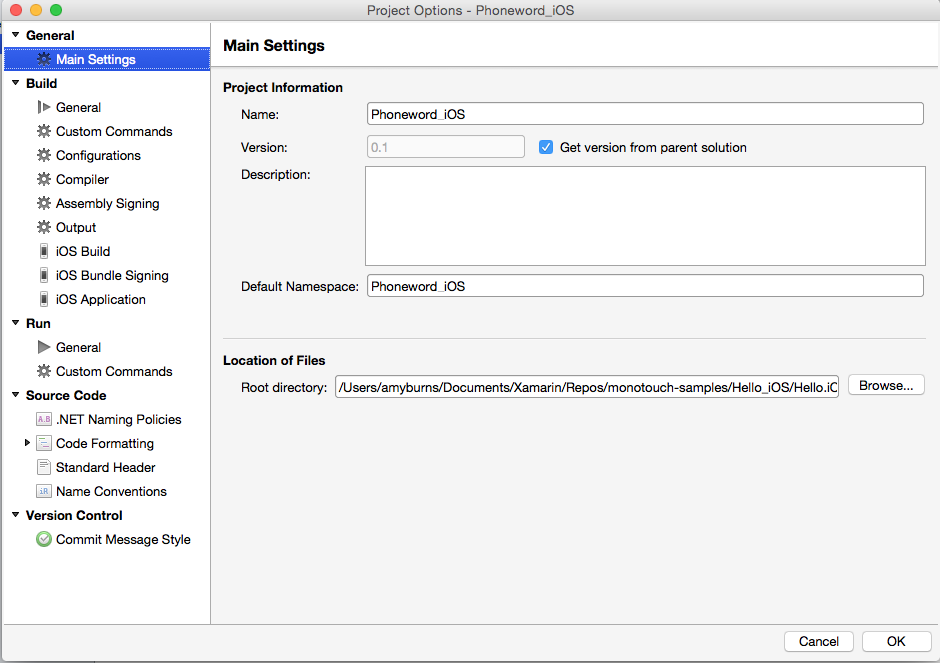Click the phone icon beside iOS Build
This screenshot has height=663, width=940.
click(44, 251)
